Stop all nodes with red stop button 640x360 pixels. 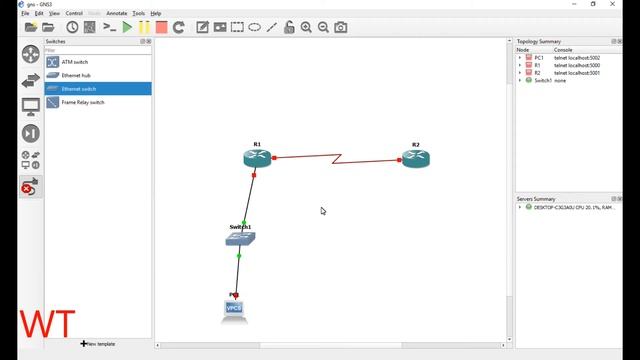point(162,27)
